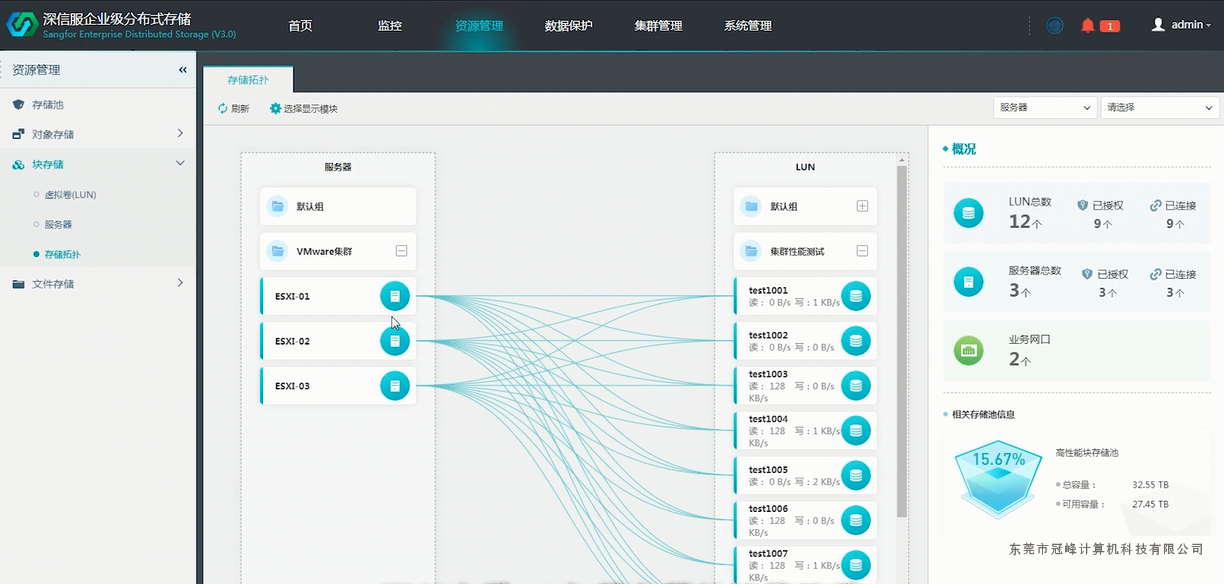Click the LUN list vertical scrollbar
The height and width of the screenshot is (584, 1224).
click(x=902, y=340)
